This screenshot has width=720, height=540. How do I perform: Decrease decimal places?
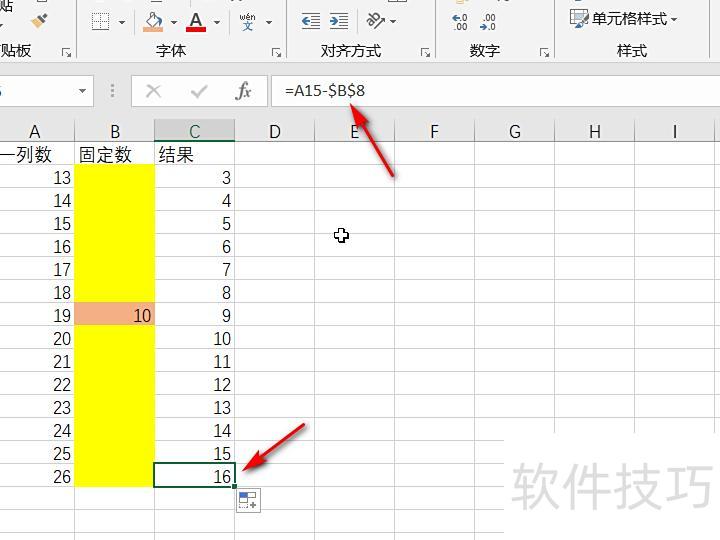click(488, 22)
